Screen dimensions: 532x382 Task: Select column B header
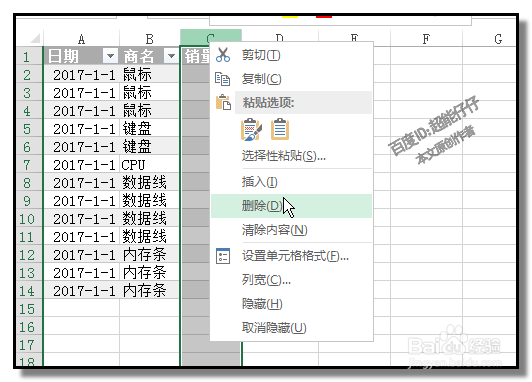(150, 38)
